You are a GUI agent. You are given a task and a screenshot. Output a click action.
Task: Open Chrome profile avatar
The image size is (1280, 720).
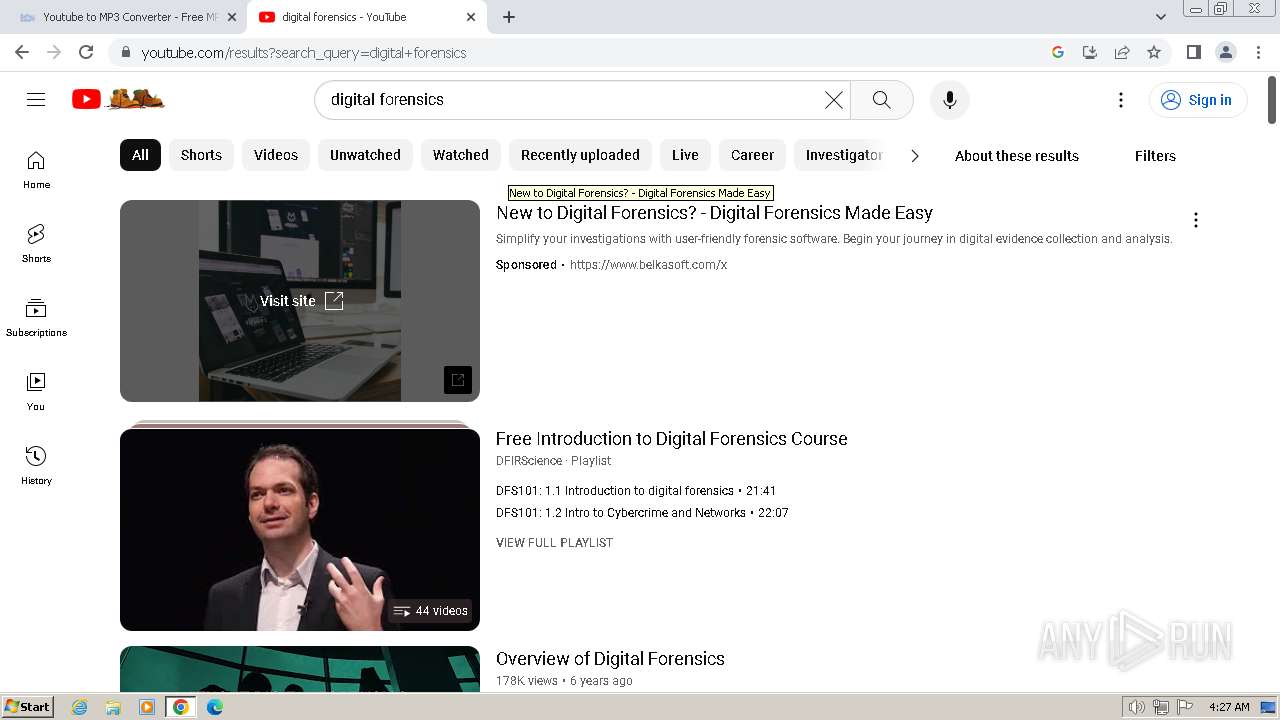pos(1225,52)
